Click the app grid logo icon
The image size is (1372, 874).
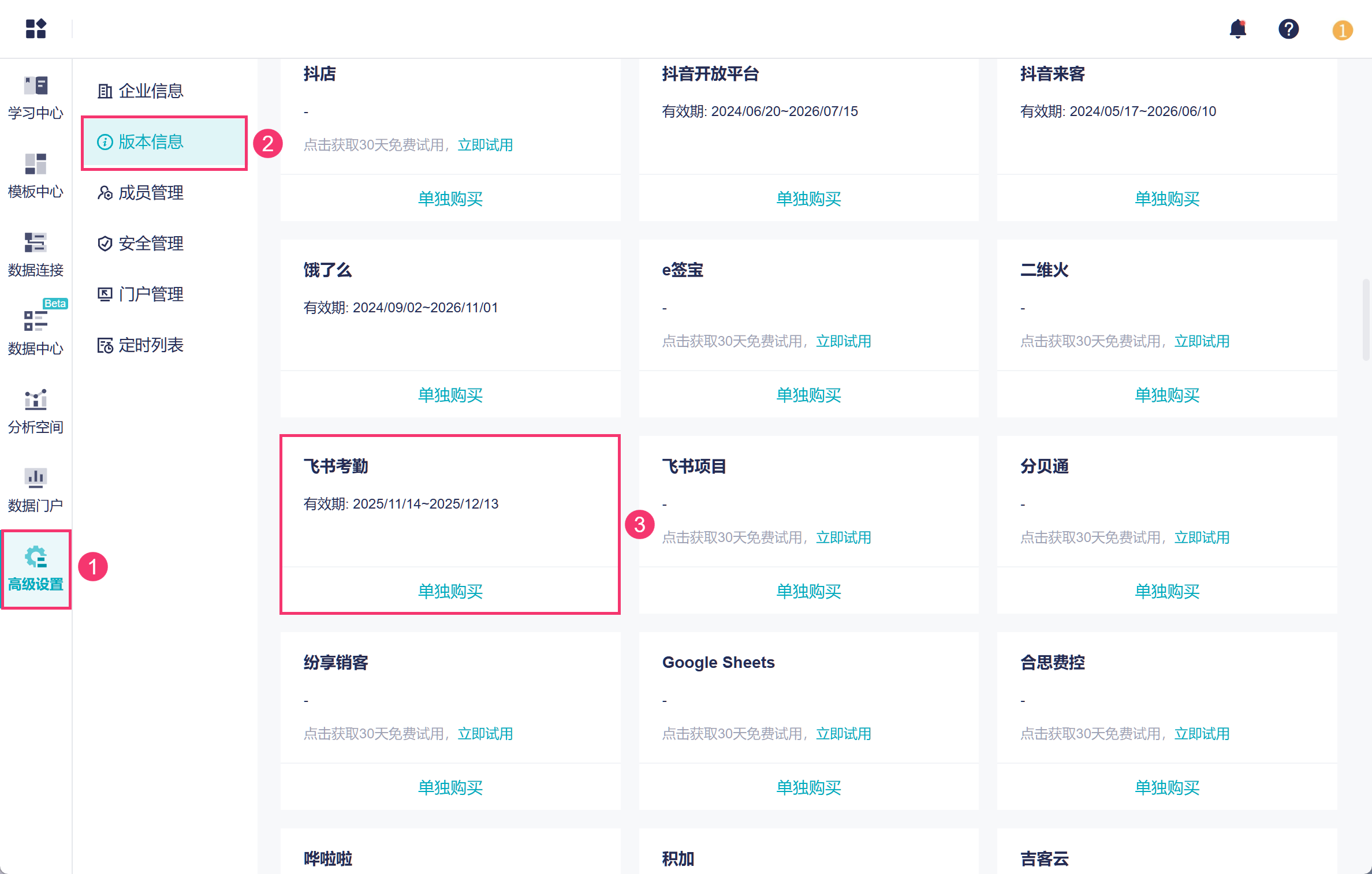pyautogui.click(x=36, y=28)
